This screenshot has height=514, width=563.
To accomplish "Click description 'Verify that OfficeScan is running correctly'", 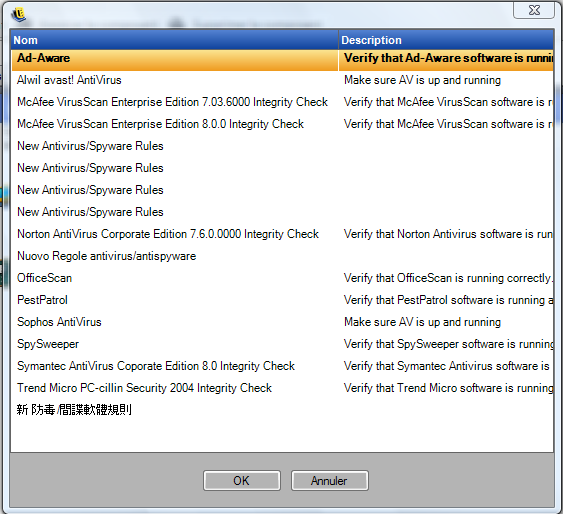I will pyautogui.click(x=448, y=278).
